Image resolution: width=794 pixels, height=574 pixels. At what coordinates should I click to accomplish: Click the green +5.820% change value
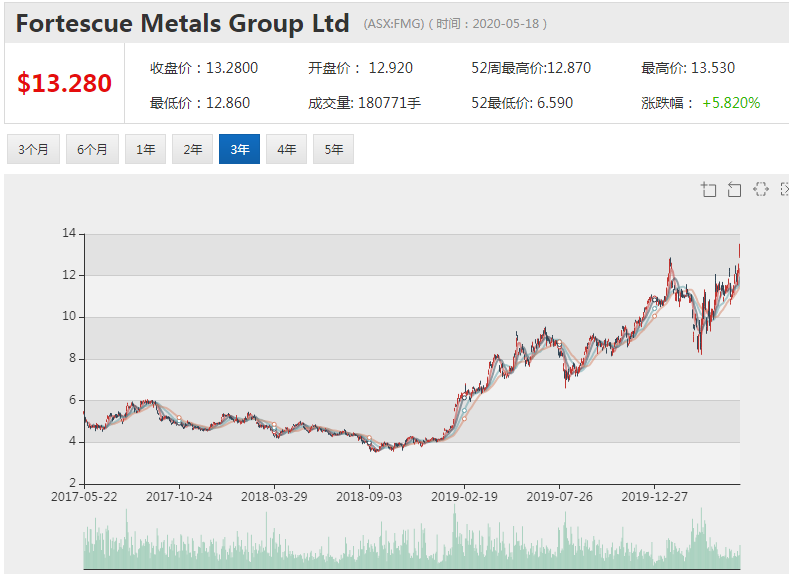point(731,103)
